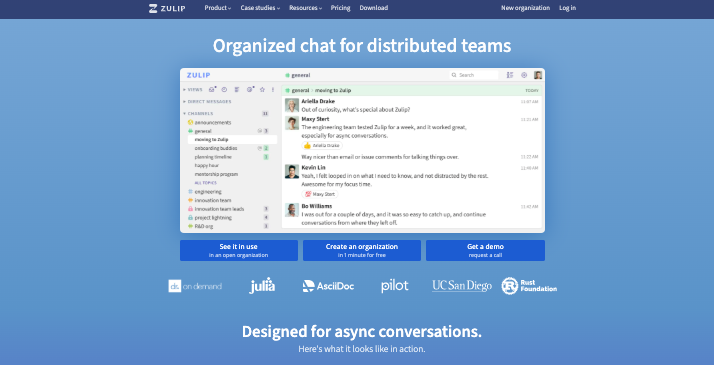714x365 pixels.
Task: Open the Case studies dropdown menu
Action: 260,8
